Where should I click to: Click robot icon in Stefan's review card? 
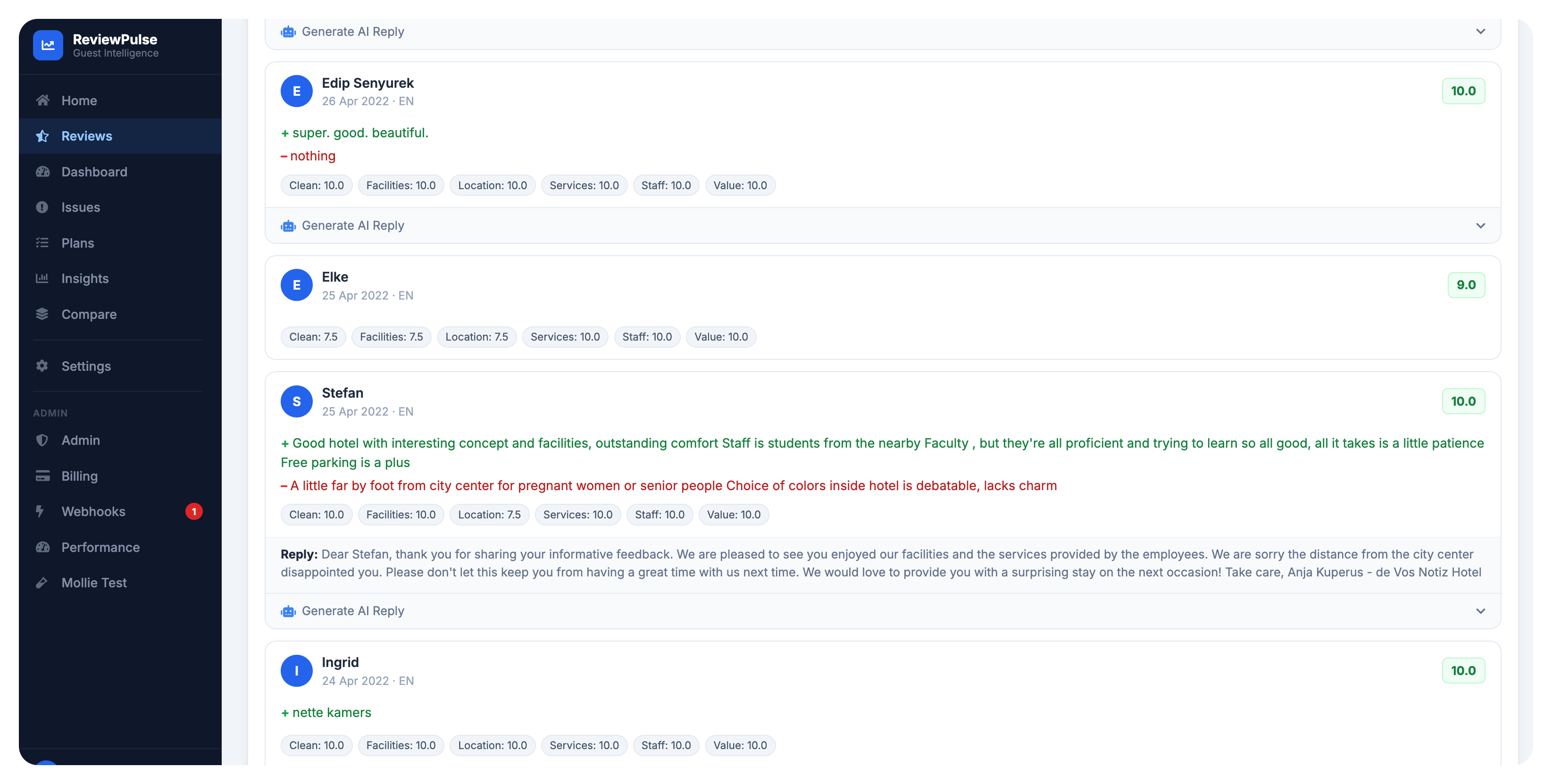[288, 611]
